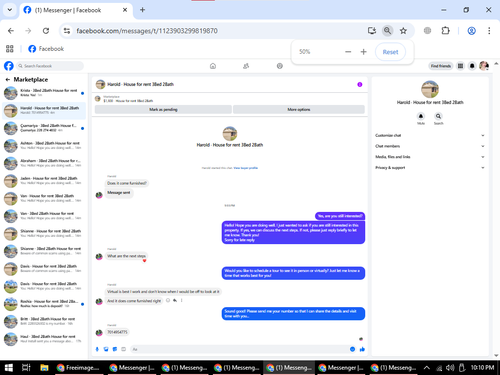Open the Facebook Home icon

click(213, 66)
